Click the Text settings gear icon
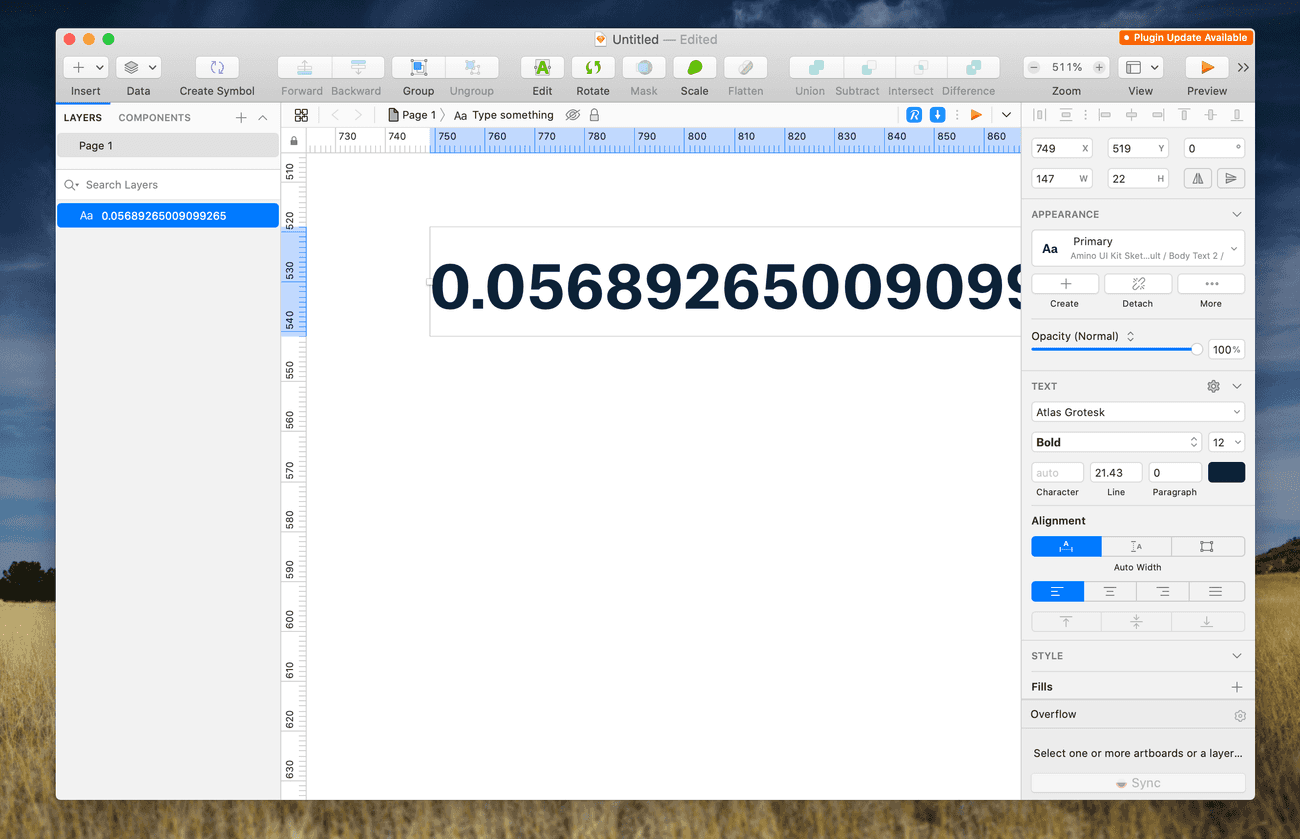This screenshot has height=839, width=1300. coord(1213,386)
